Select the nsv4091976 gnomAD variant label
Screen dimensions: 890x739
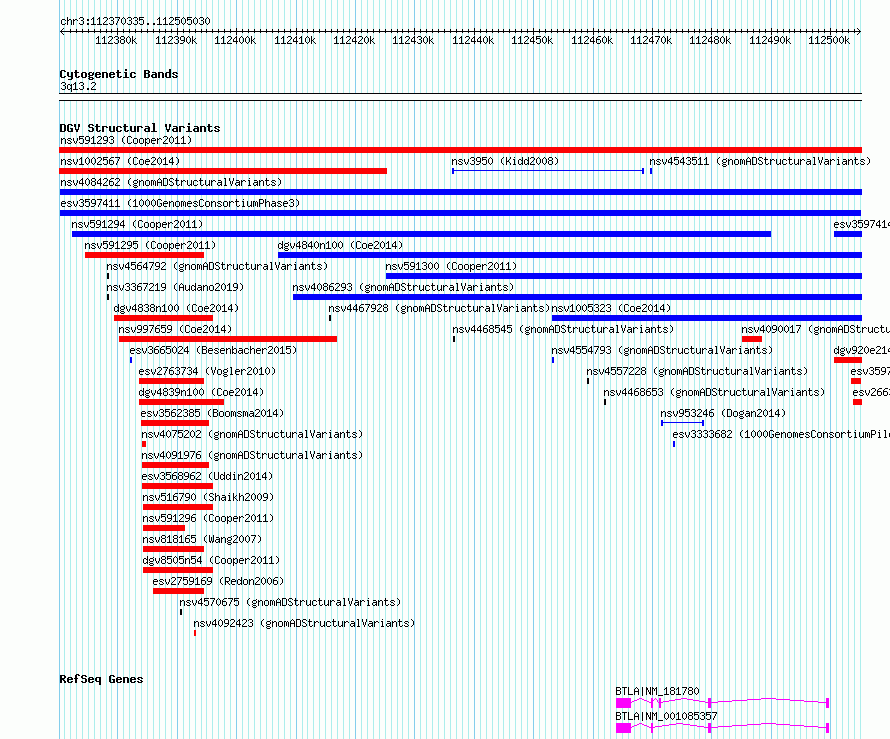coord(252,455)
